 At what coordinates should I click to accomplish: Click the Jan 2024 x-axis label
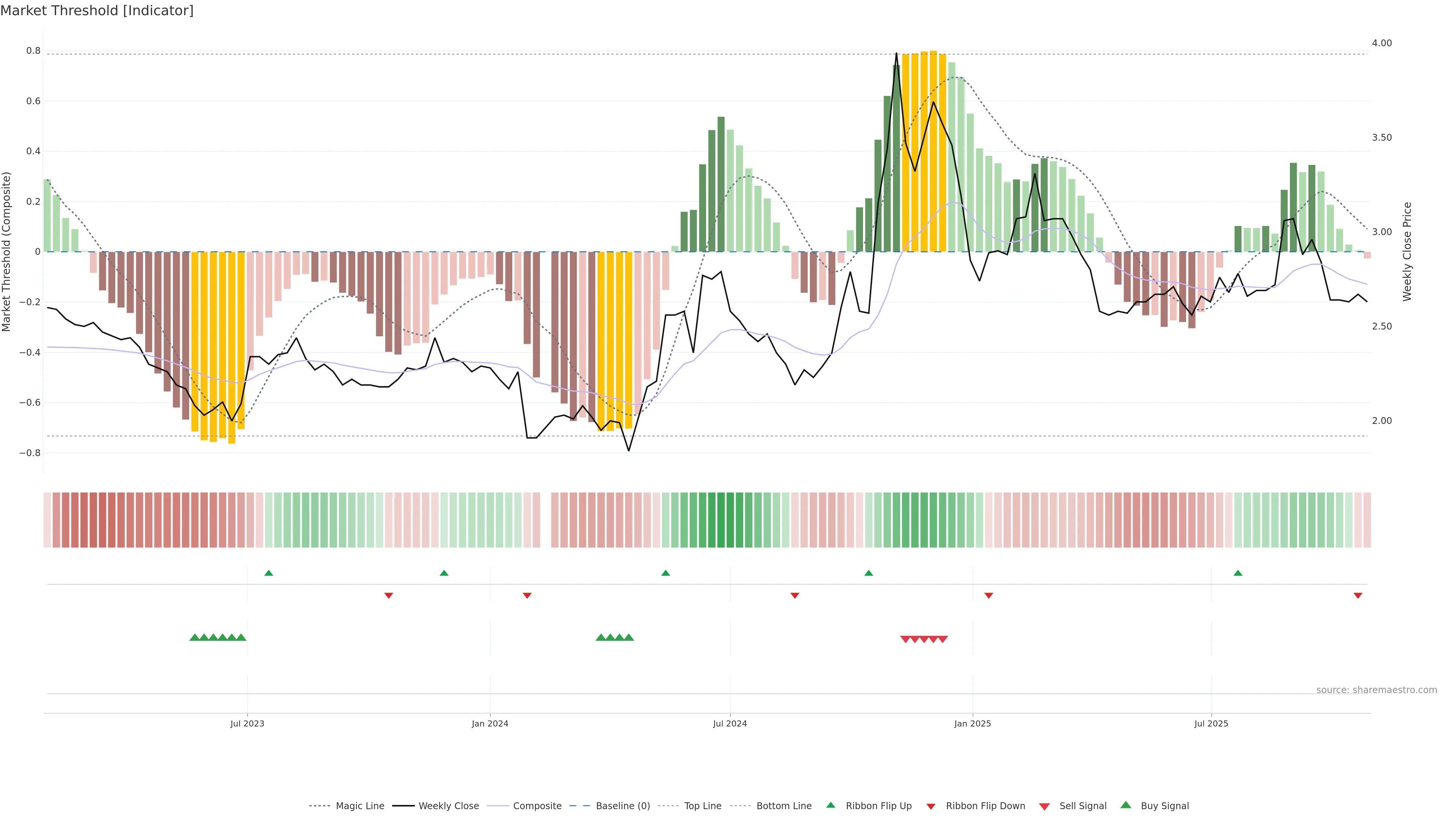(x=490, y=723)
